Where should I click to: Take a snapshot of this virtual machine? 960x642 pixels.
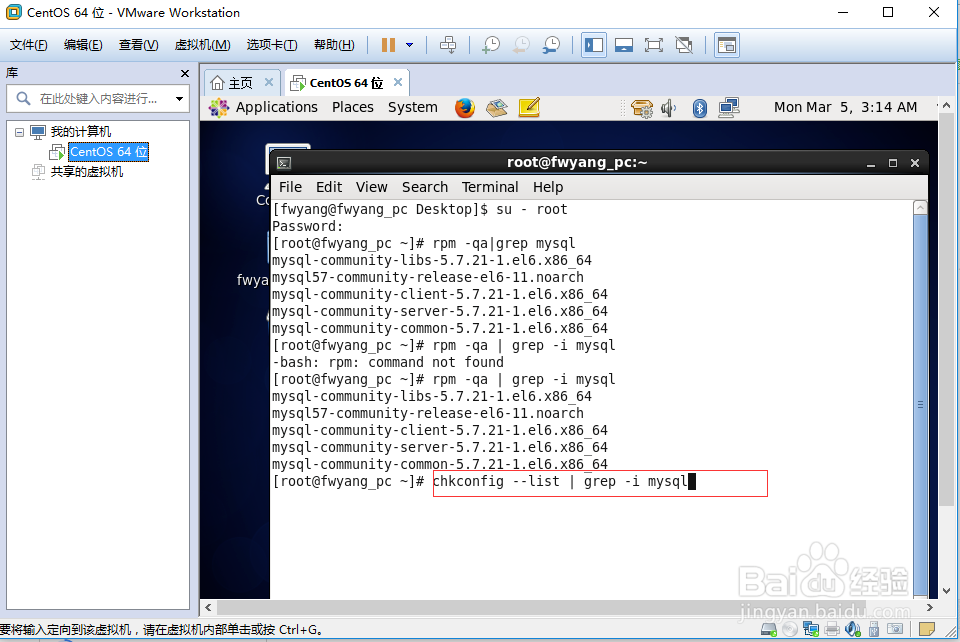(491, 45)
